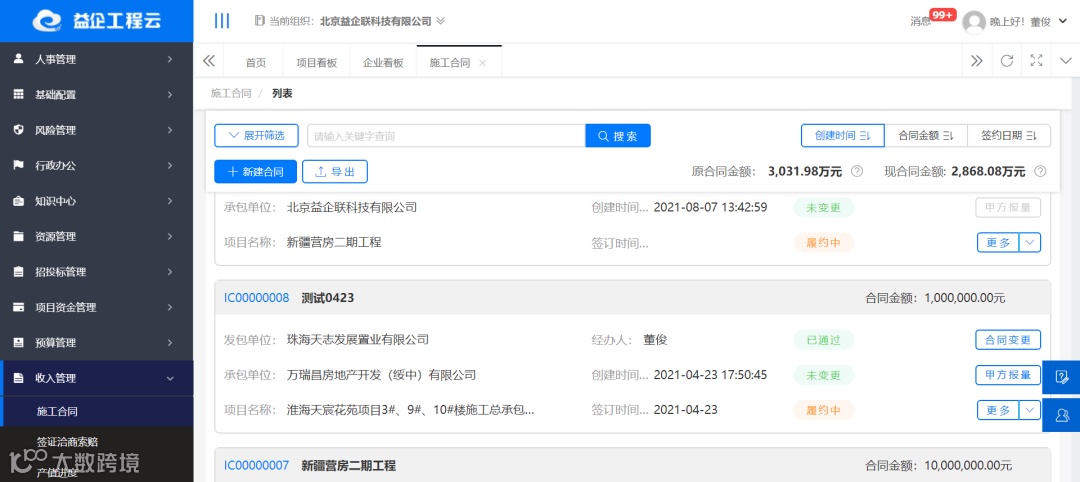The image size is (1080, 482).
Task: Click the 已通过 status tag
Action: [x=823, y=339]
